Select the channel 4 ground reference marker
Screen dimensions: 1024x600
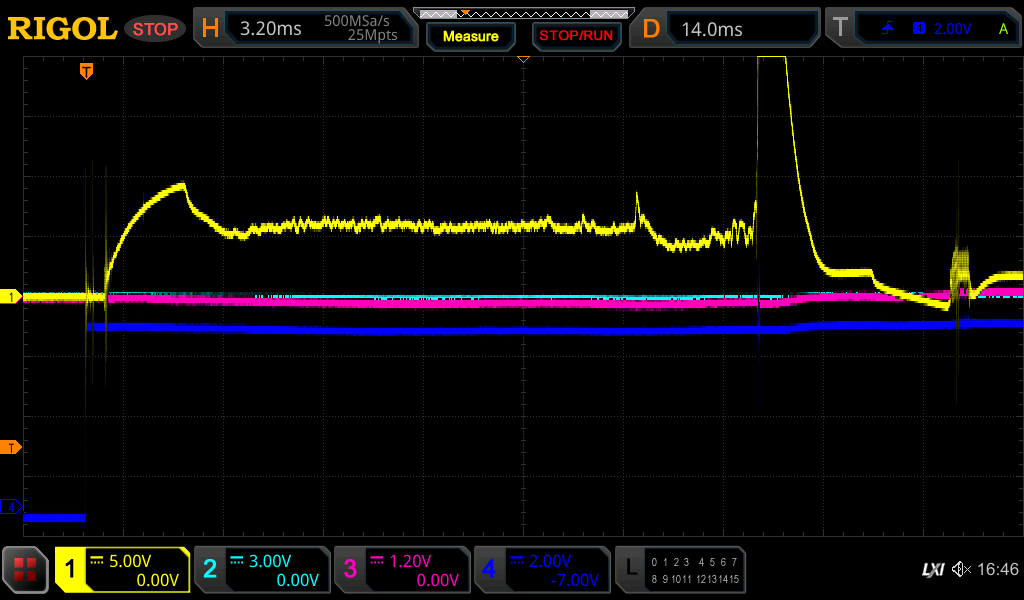pyautogui.click(x=11, y=507)
